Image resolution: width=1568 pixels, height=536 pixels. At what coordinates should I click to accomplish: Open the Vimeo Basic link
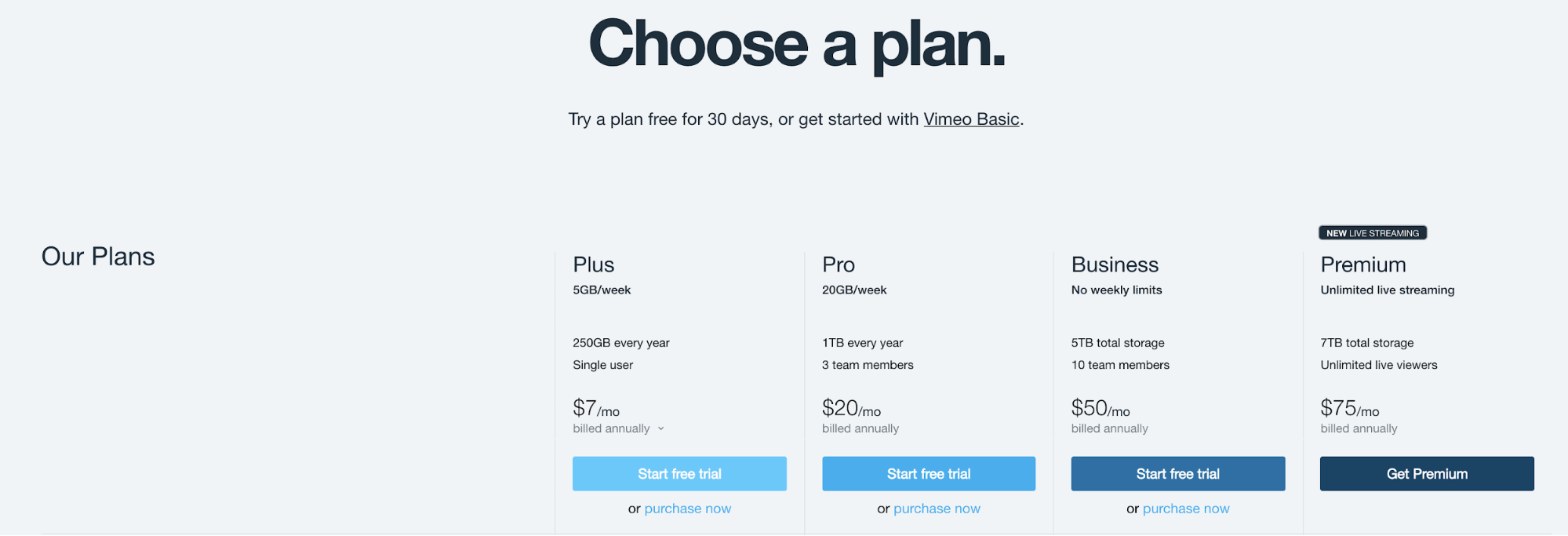point(971,119)
